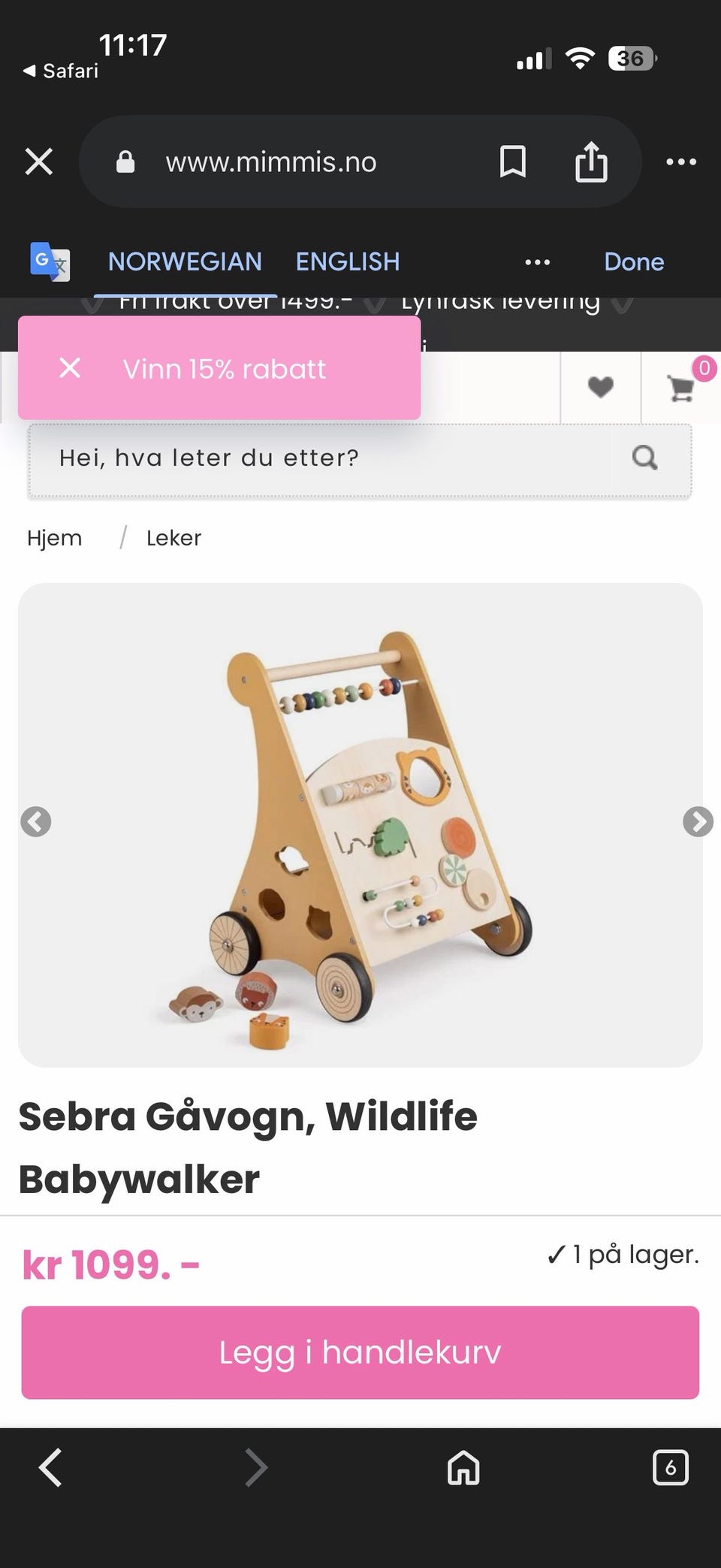
Task: Go to the browser home icon
Action: (x=463, y=1467)
